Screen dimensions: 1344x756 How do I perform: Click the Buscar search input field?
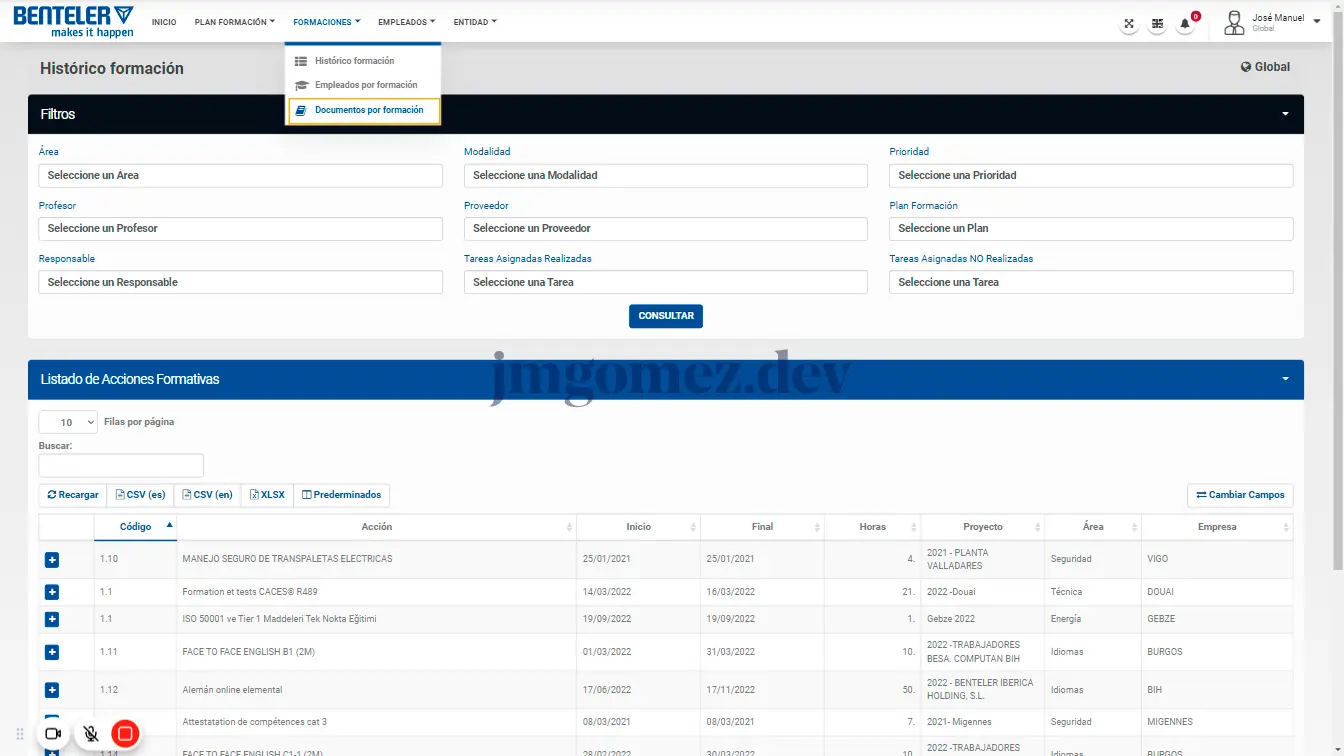(x=121, y=466)
